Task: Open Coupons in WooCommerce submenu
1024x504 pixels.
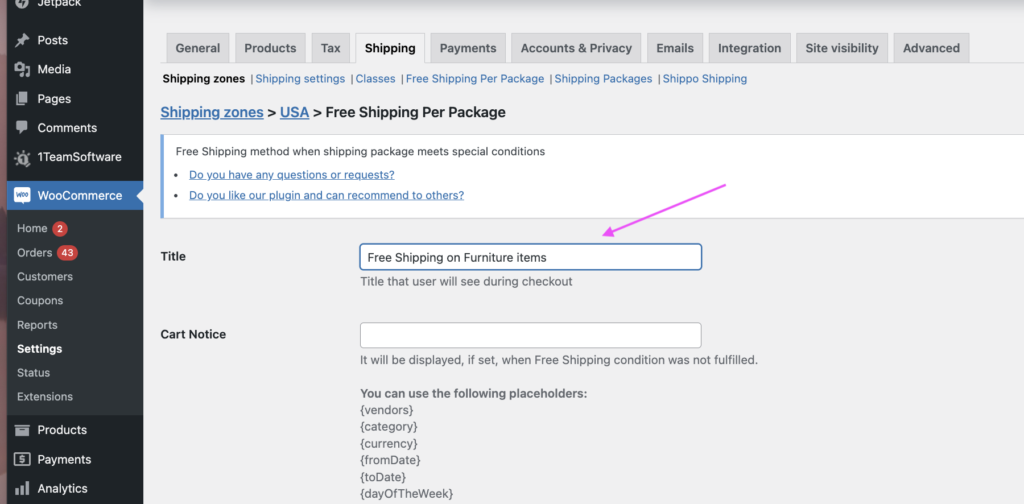Action: pos(40,300)
